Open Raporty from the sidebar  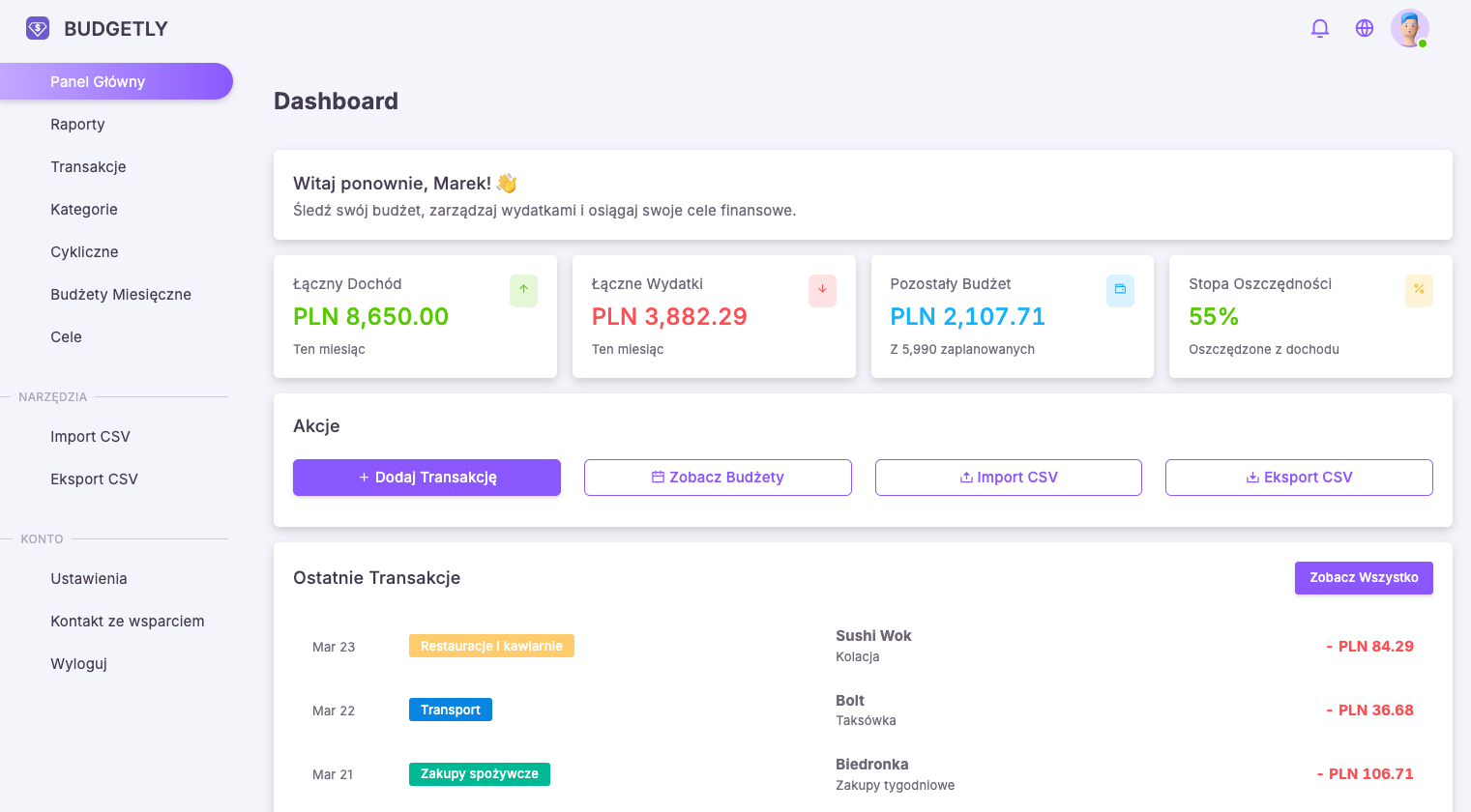click(77, 124)
